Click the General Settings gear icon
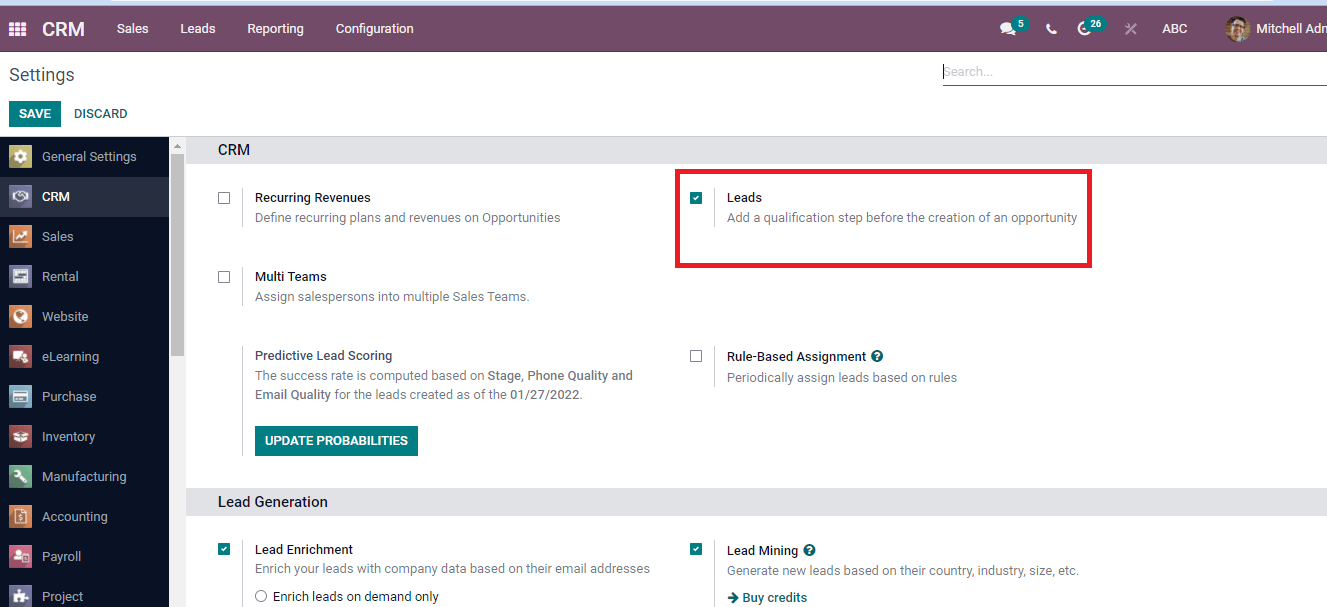 coord(20,157)
